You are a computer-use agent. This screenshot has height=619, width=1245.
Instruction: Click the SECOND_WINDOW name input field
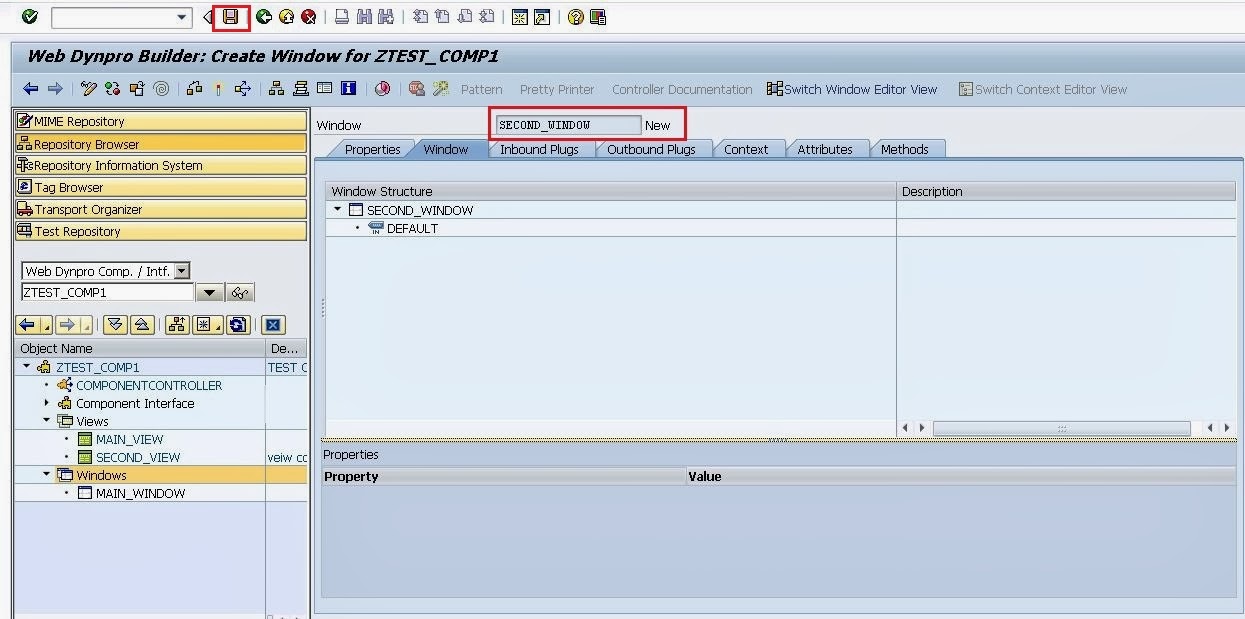[x=568, y=125]
